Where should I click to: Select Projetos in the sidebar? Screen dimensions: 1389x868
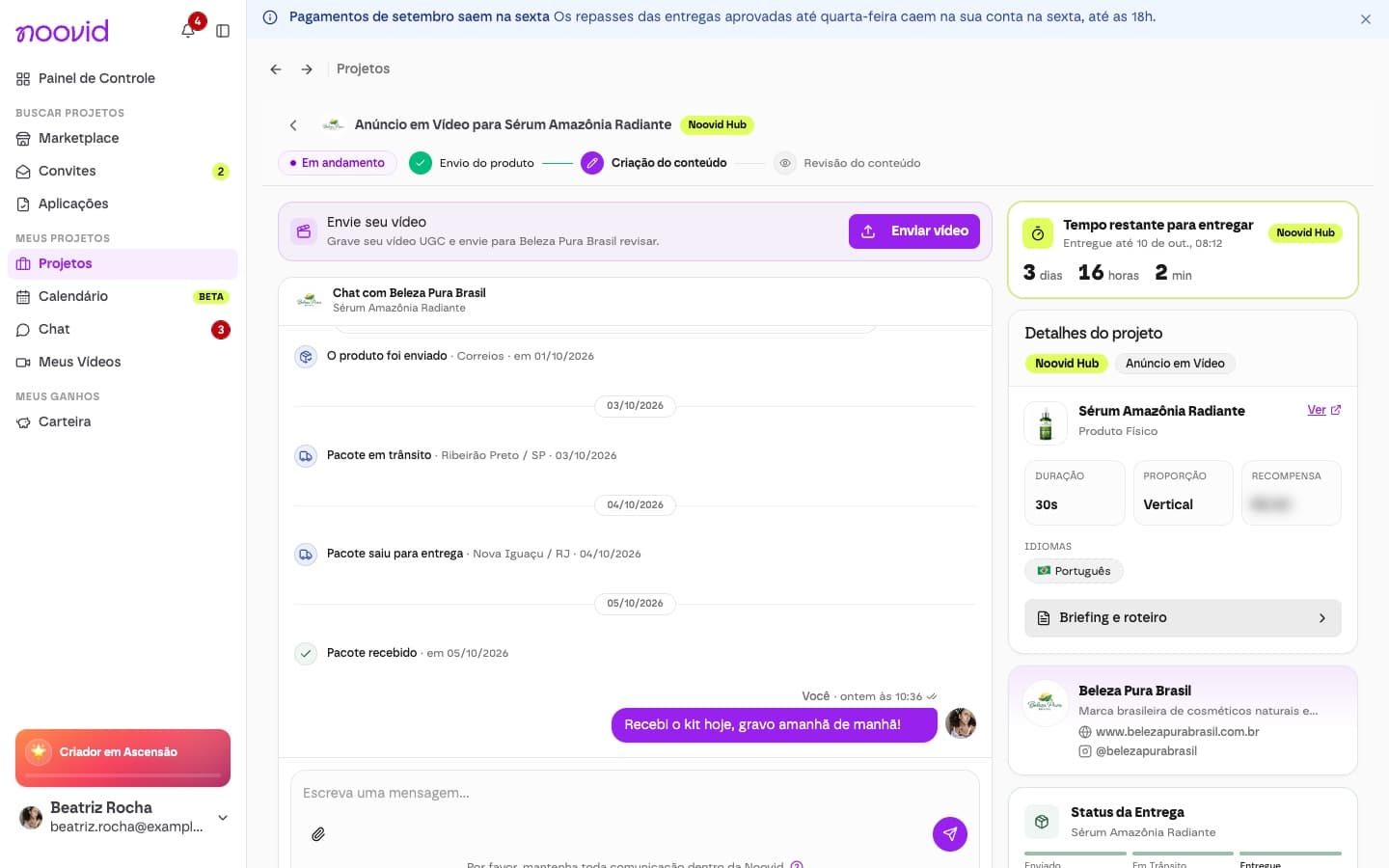tap(123, 263)
